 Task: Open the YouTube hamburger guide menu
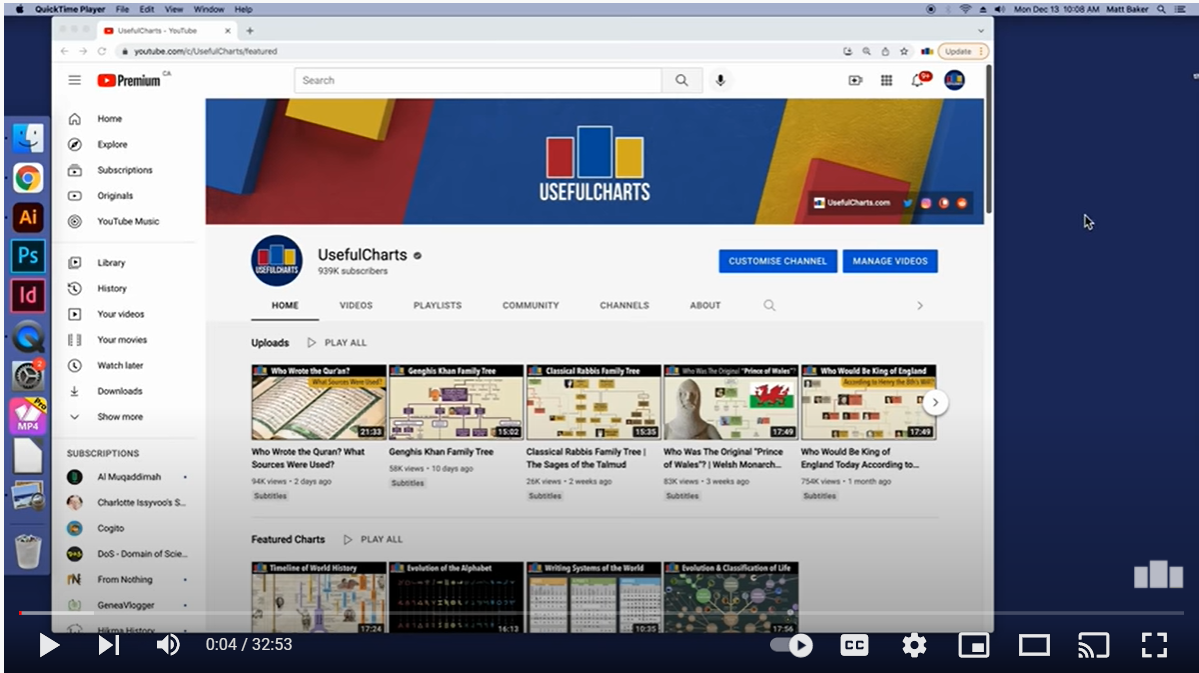click(x=74, y=80)
